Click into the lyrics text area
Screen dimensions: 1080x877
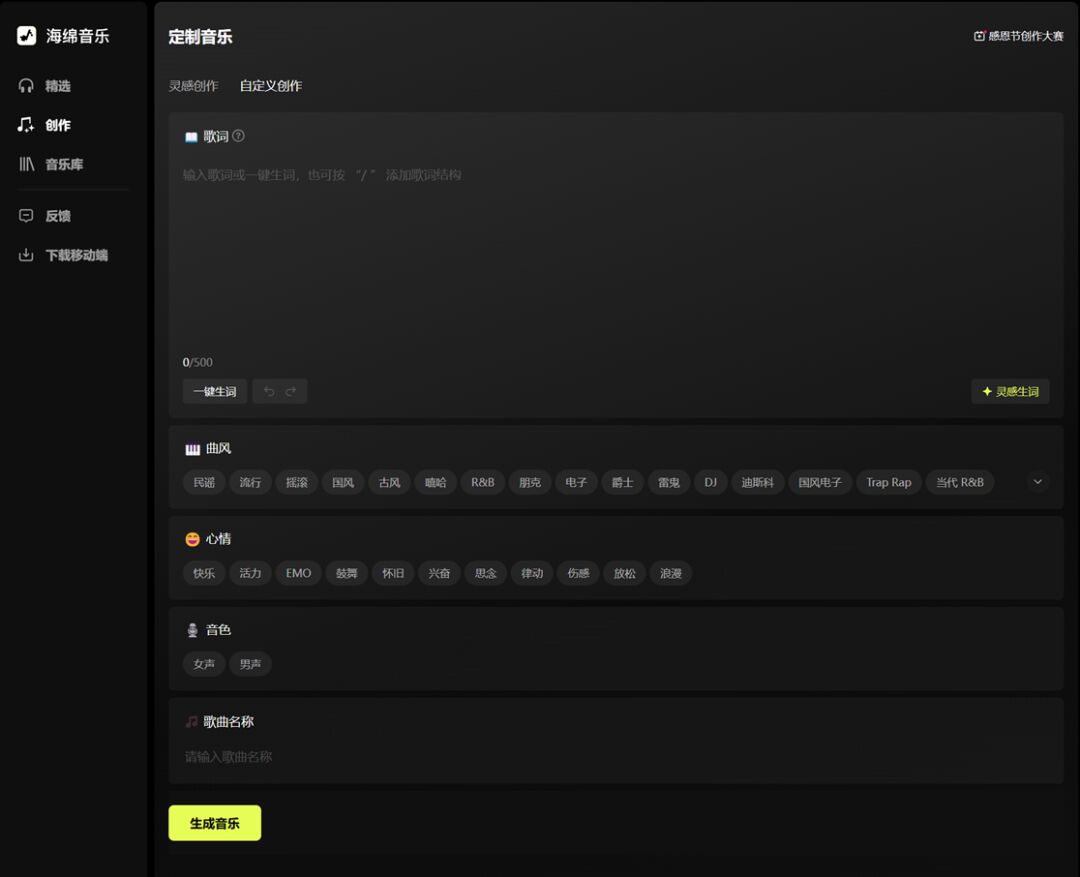(615, 260)
